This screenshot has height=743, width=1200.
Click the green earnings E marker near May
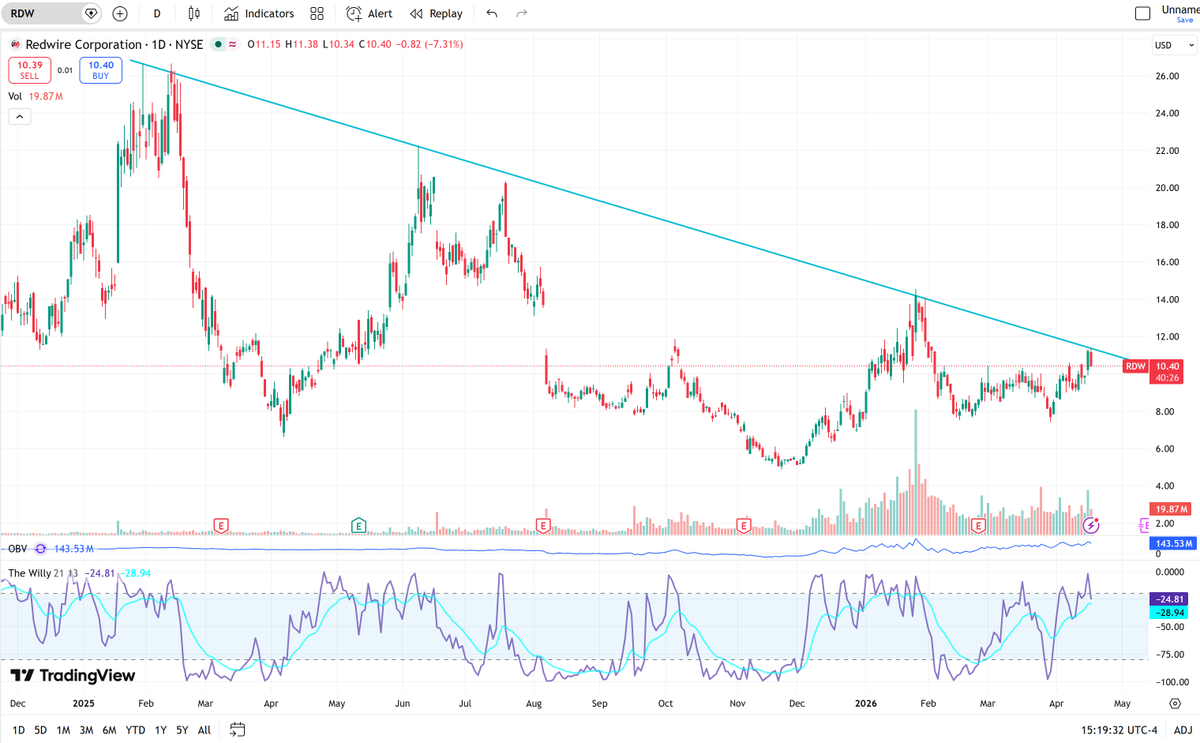(x=358, y=525)
